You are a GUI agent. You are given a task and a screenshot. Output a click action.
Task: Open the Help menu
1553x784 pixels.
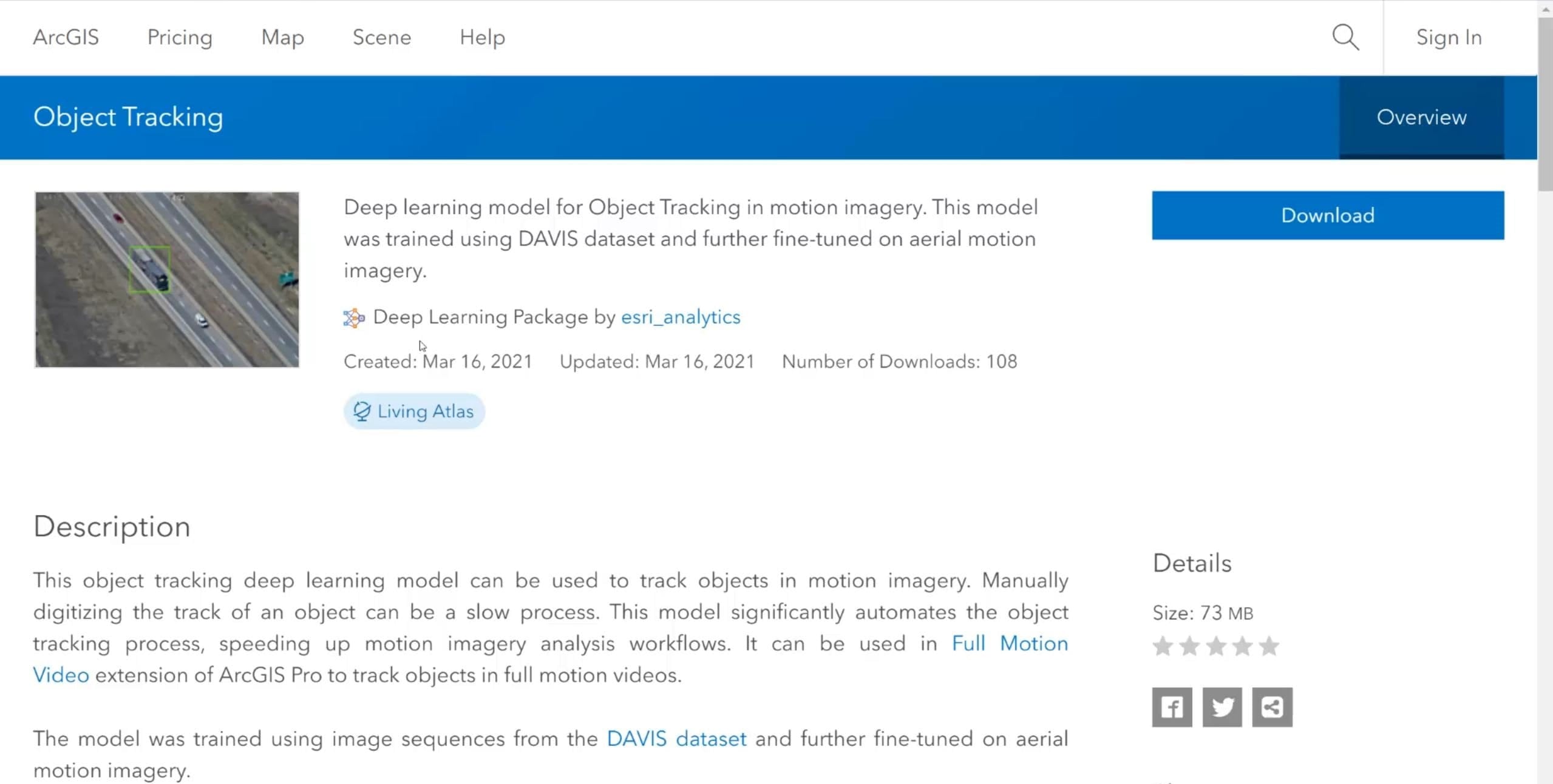point(482,38)
